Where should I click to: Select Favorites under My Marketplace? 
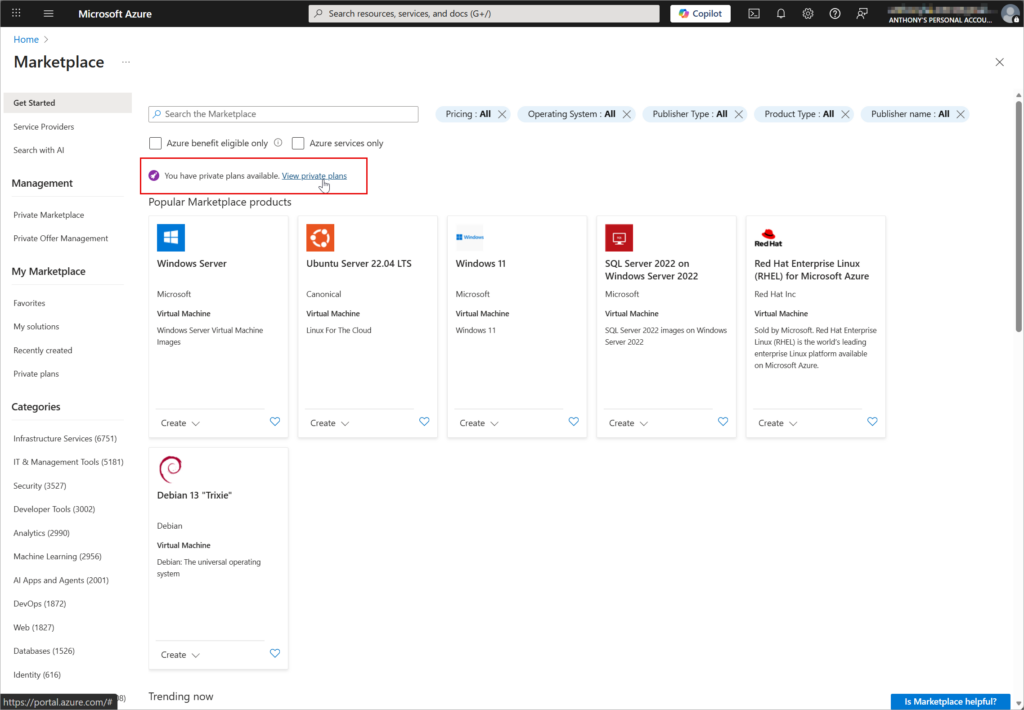coord(29,303)
